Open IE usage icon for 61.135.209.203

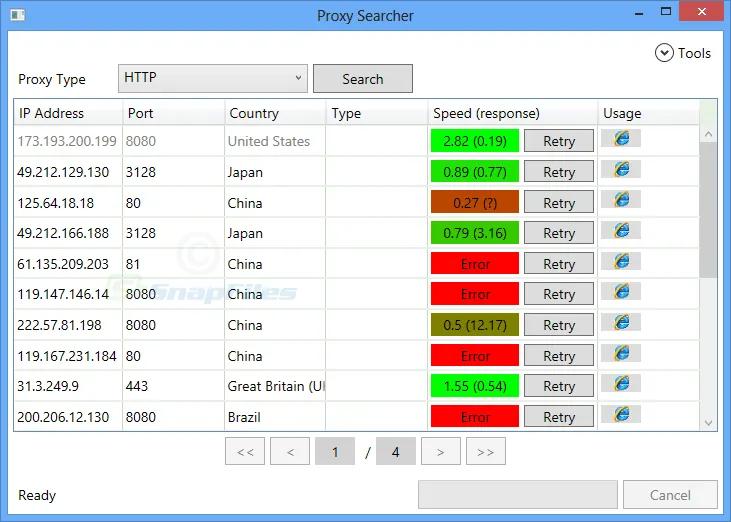tap(621, 261)
